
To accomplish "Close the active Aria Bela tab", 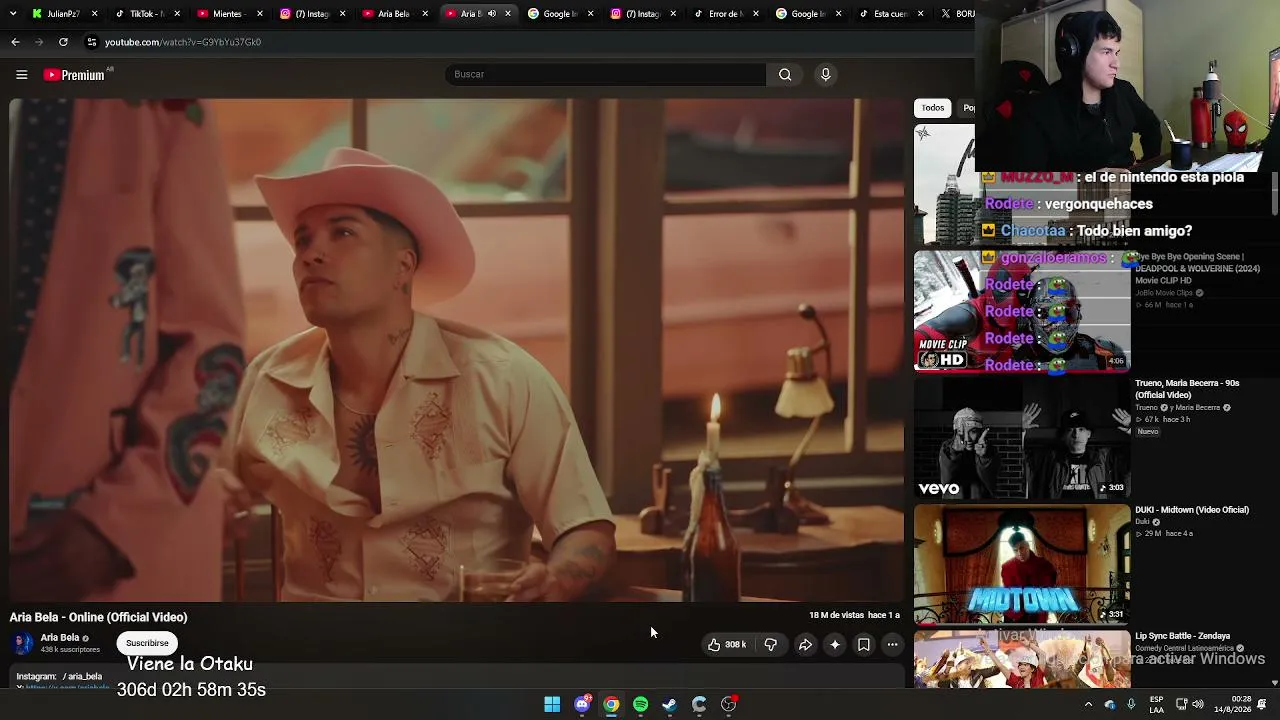I will (508, 14).
